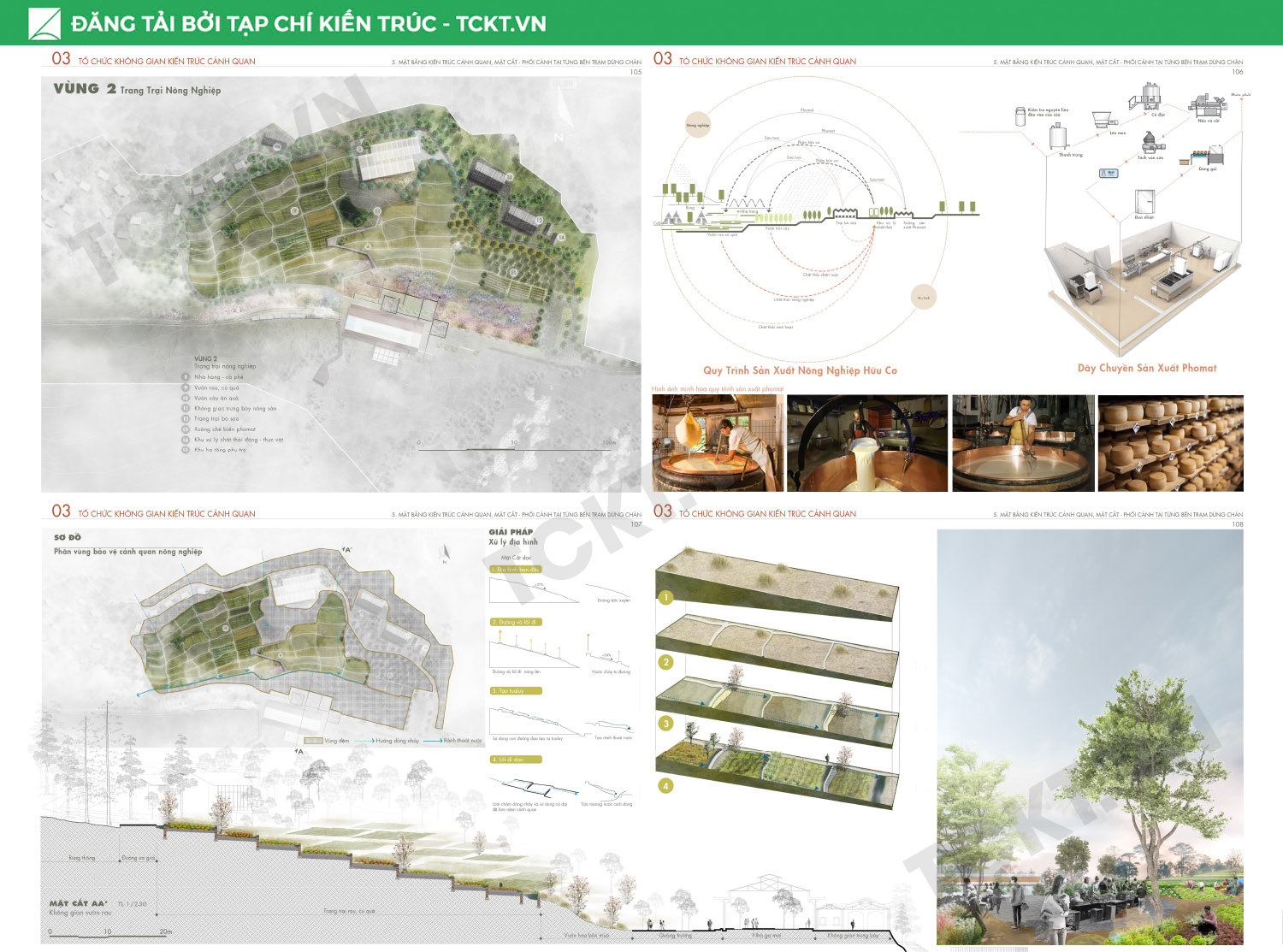Click the legend marker next to 'Trang trại bò sữa'
Image resolution: width=1283 pixels, height=952 pixels.
(186, 419)
